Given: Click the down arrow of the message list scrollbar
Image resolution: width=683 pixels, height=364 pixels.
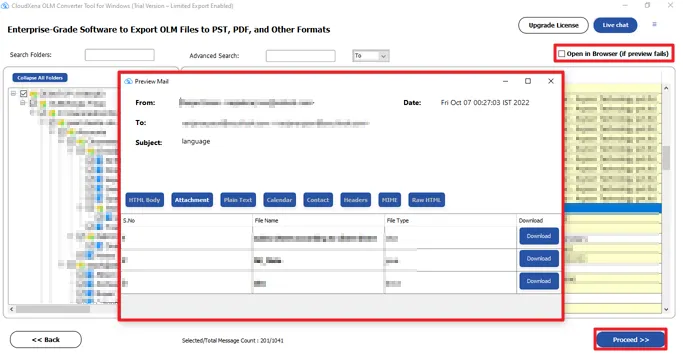Looking at the screenshot, I should pyautogui.click(x=666, y=309).
